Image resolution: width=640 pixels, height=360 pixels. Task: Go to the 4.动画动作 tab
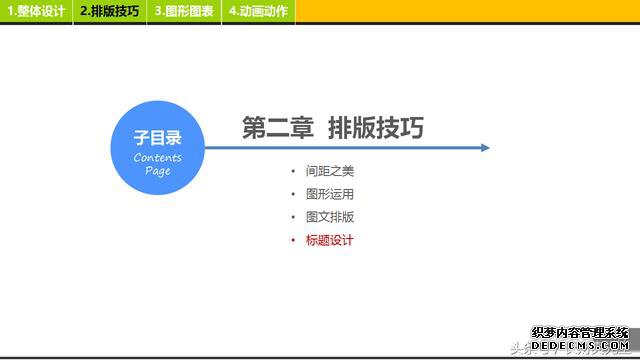coord(258,11)
